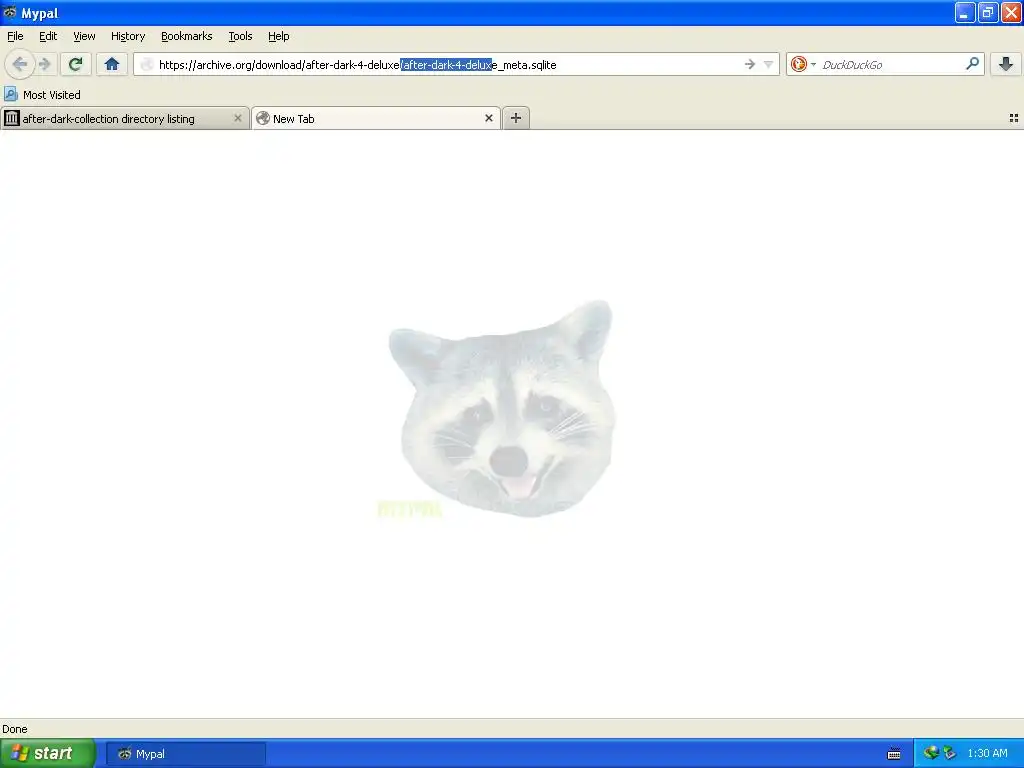Image resolution: width=1024 pixels, height=768 pixels.
Task: Open the Edit menu
Action: (x=48, y=36)
